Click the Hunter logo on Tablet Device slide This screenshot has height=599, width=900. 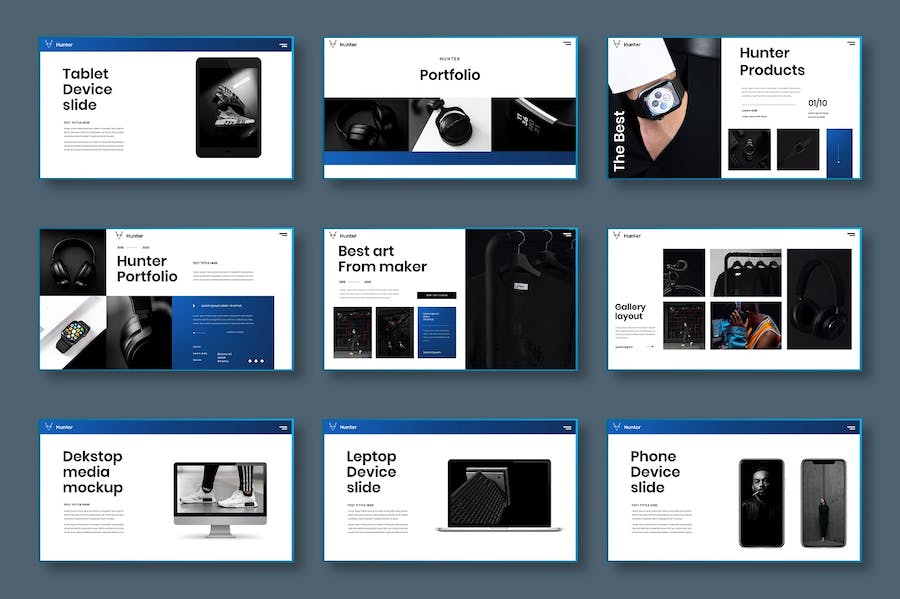click(x=59, y=44)
